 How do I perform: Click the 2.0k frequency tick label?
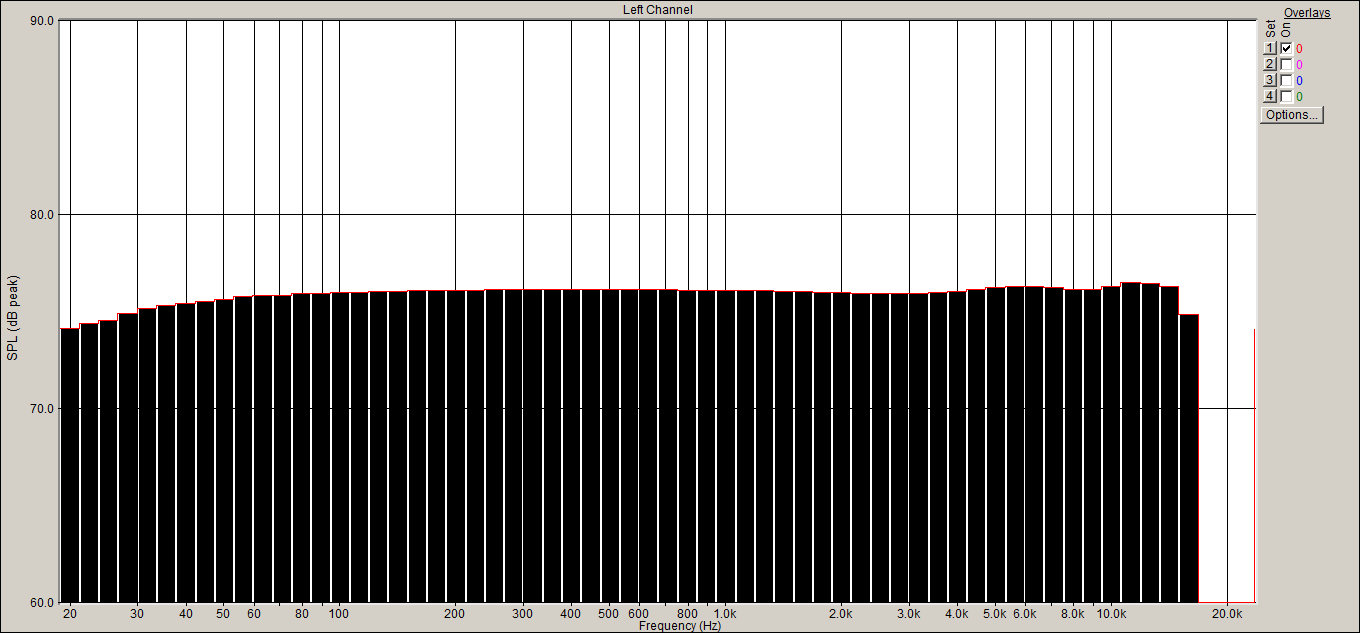(841, 613)
